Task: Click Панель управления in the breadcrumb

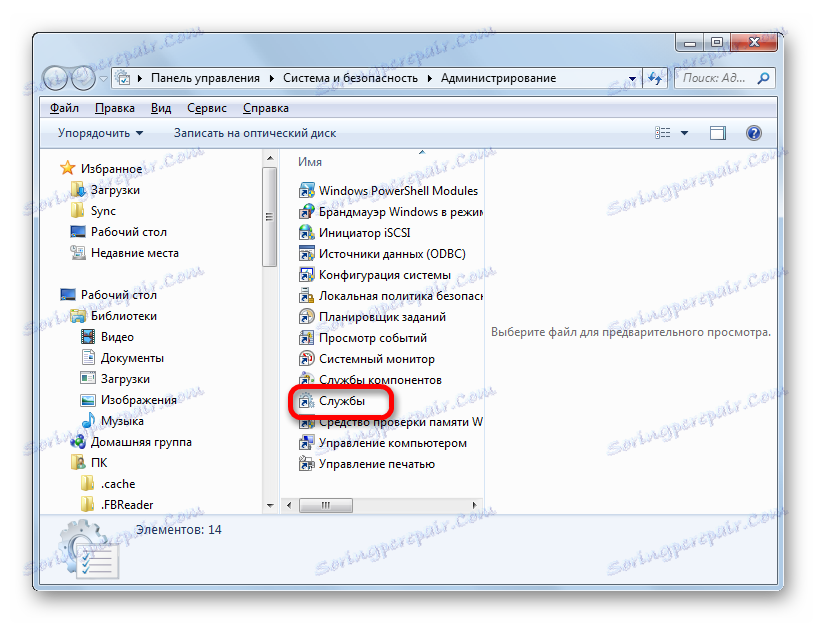Action: [205, 78]
